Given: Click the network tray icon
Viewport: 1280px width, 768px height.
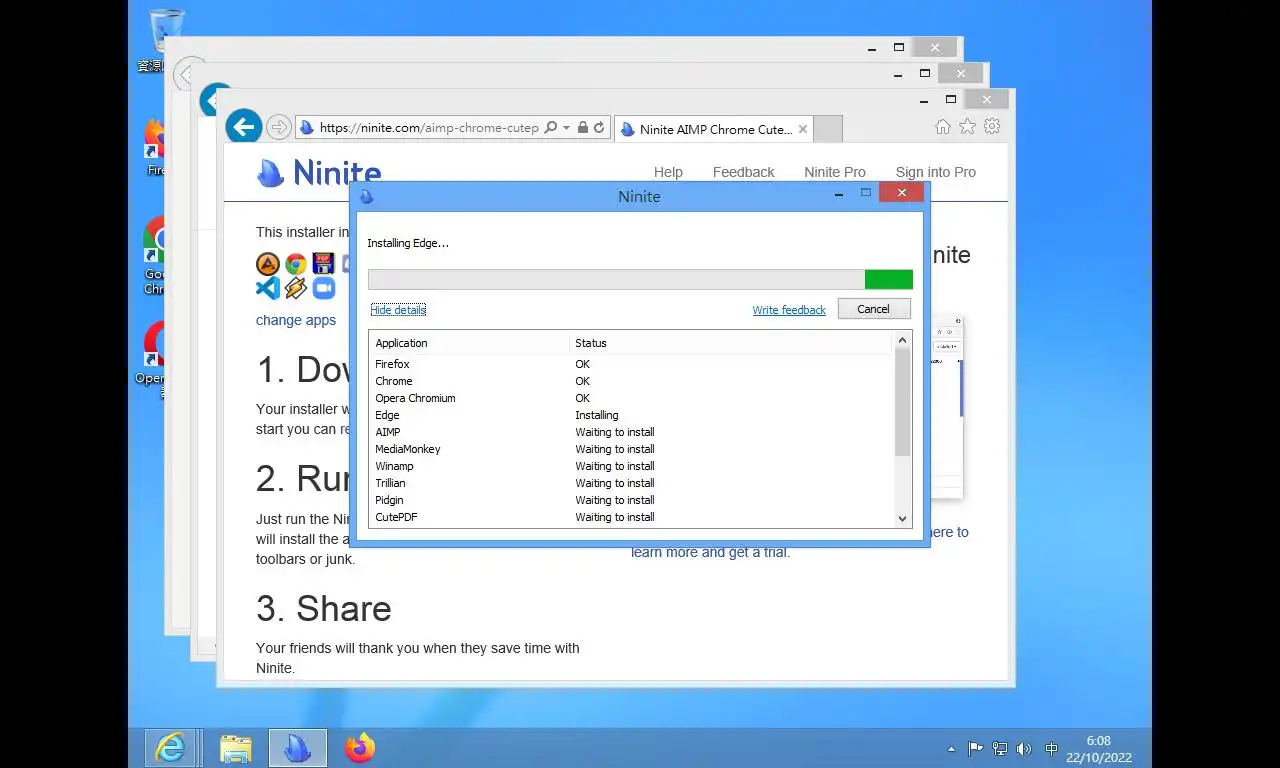Looking at the screenshot, I should tap(999, 748).
